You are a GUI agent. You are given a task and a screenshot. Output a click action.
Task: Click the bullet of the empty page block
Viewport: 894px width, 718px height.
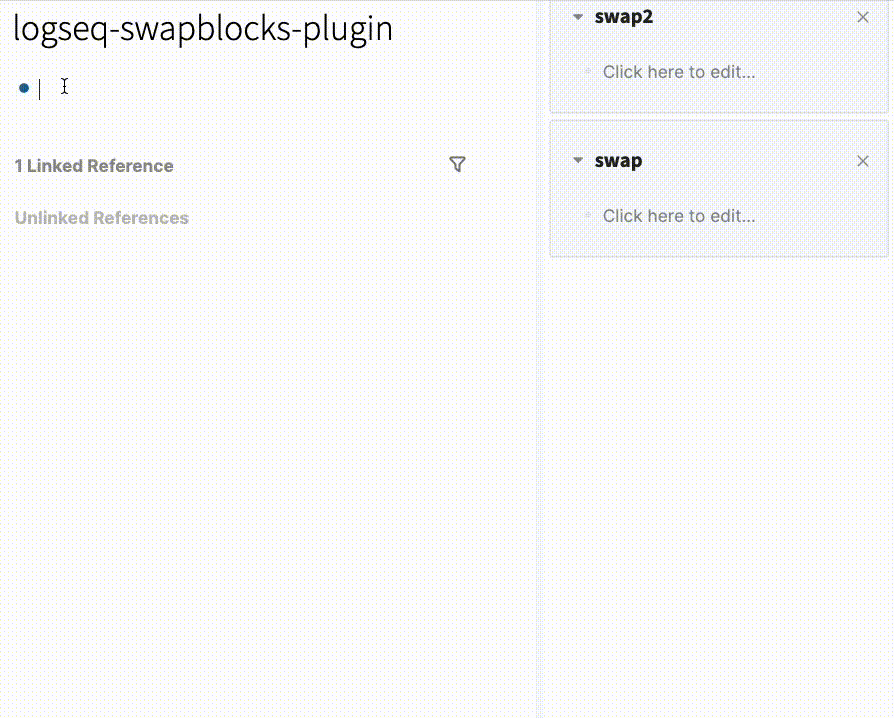click(24, 88)
